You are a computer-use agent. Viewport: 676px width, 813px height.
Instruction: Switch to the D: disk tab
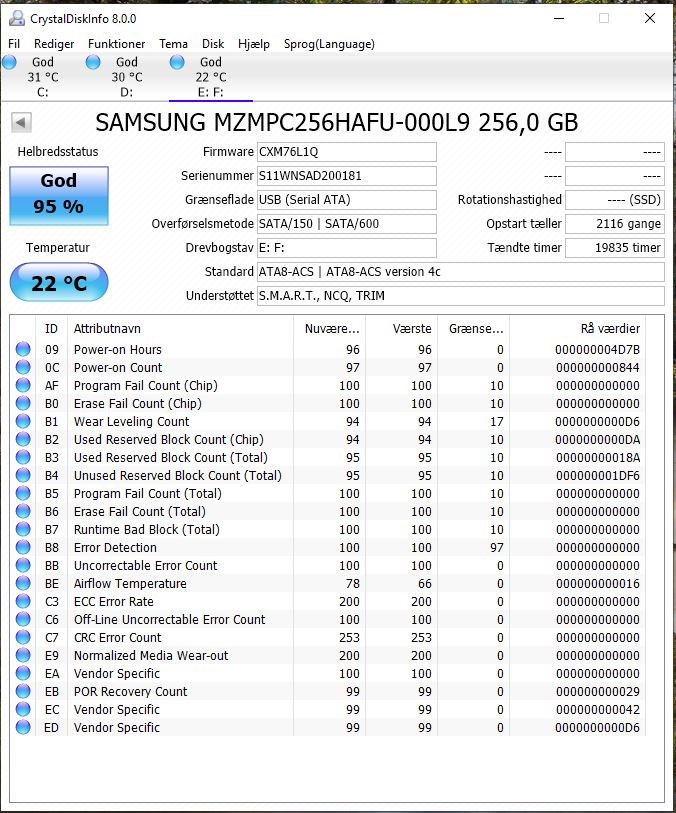point(126,77)
